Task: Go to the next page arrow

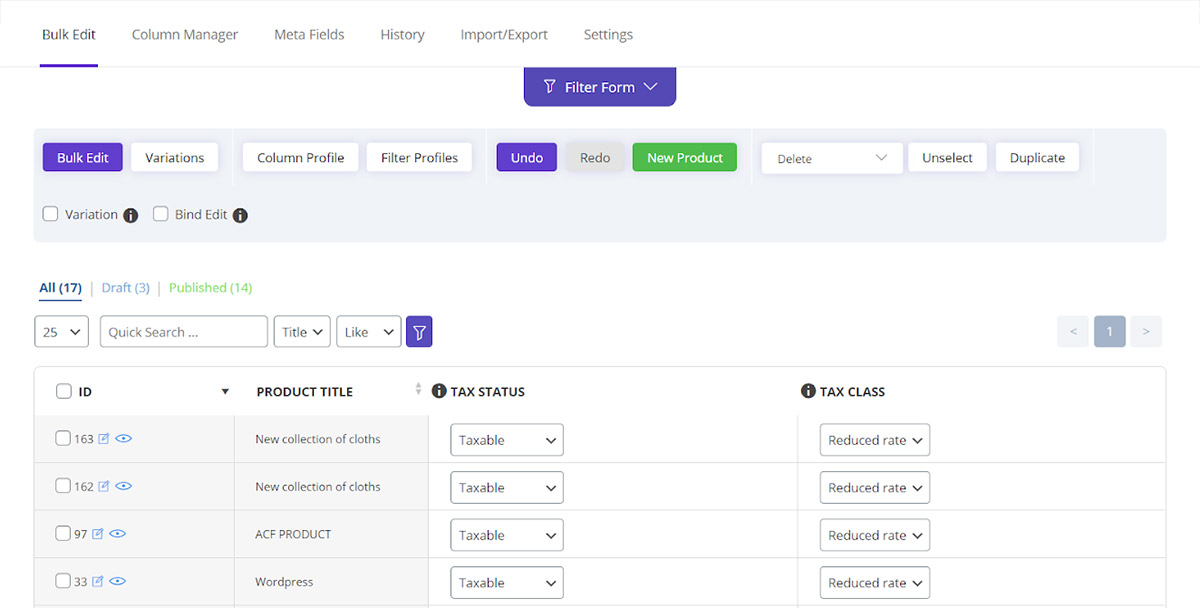Action: click(x=1146, y=332)
